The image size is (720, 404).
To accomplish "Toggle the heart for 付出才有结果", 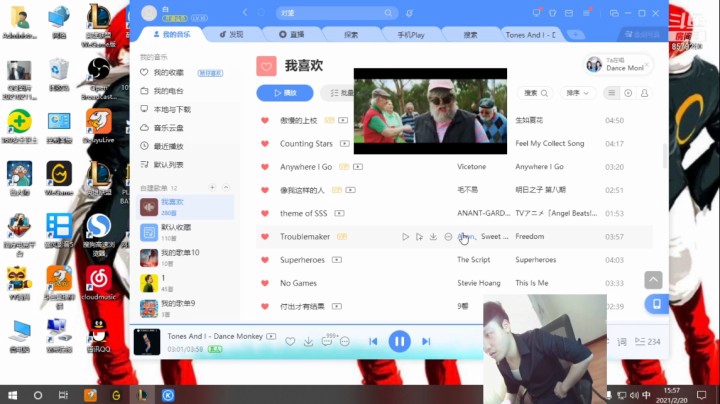I will pos(265,306).
